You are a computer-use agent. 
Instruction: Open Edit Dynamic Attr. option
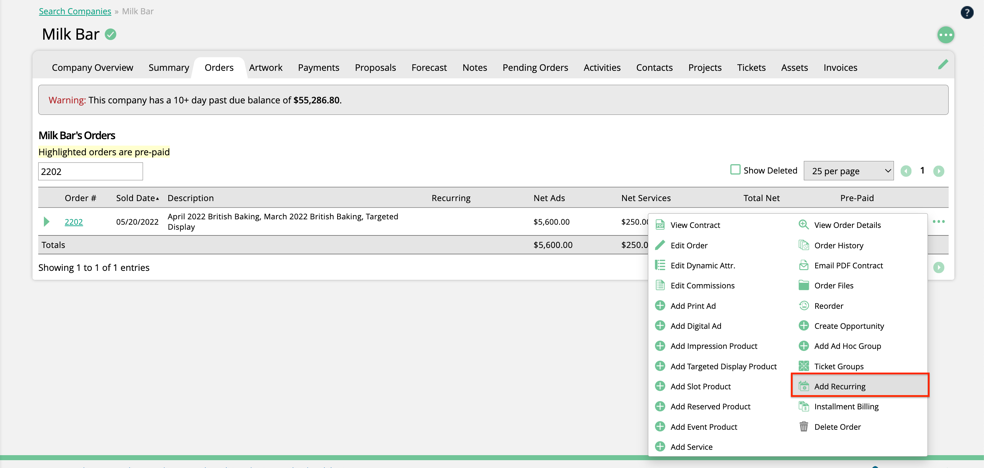[703, 265]
